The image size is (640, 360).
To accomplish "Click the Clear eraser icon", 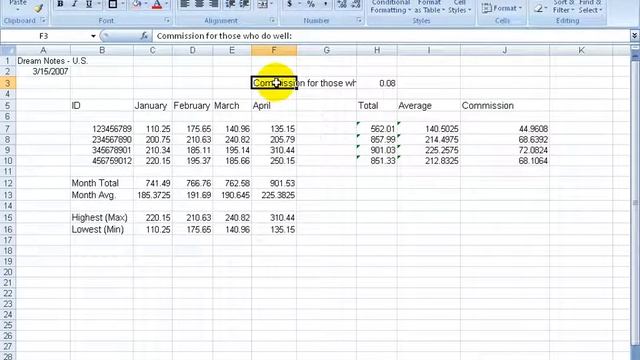I will 539,8.
